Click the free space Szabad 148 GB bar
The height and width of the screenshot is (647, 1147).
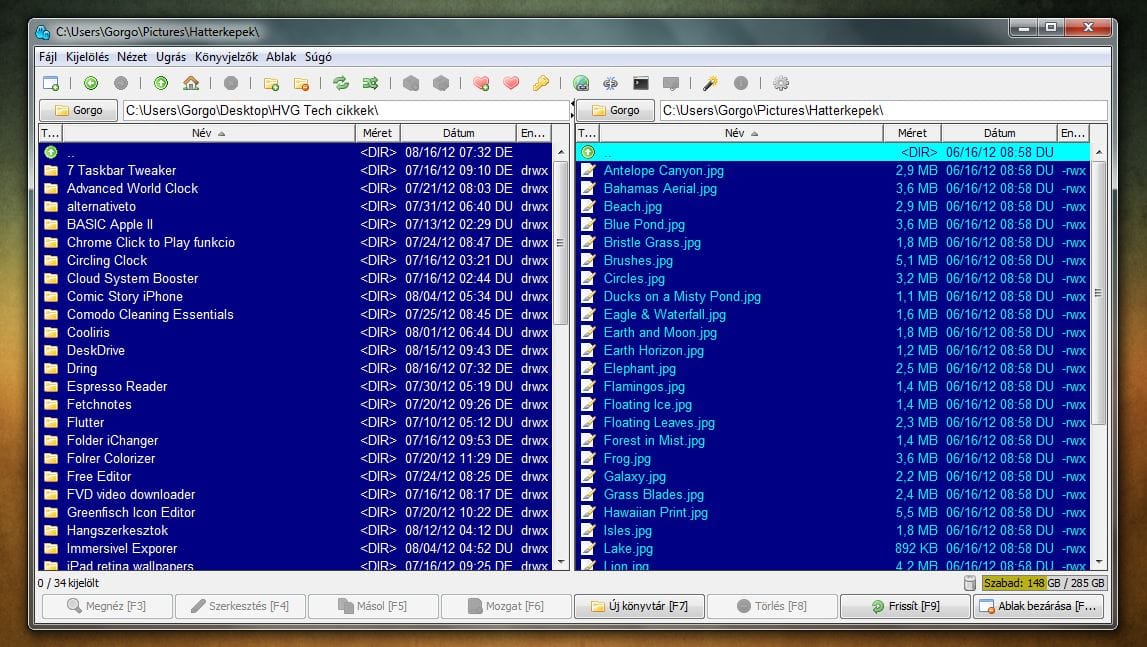[1045, 583]
